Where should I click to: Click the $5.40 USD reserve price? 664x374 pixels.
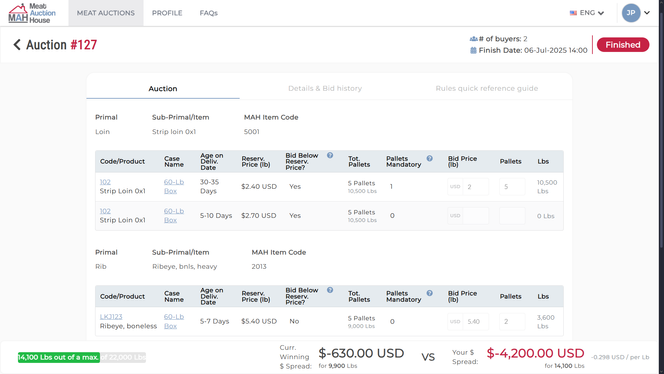point(259,321)
